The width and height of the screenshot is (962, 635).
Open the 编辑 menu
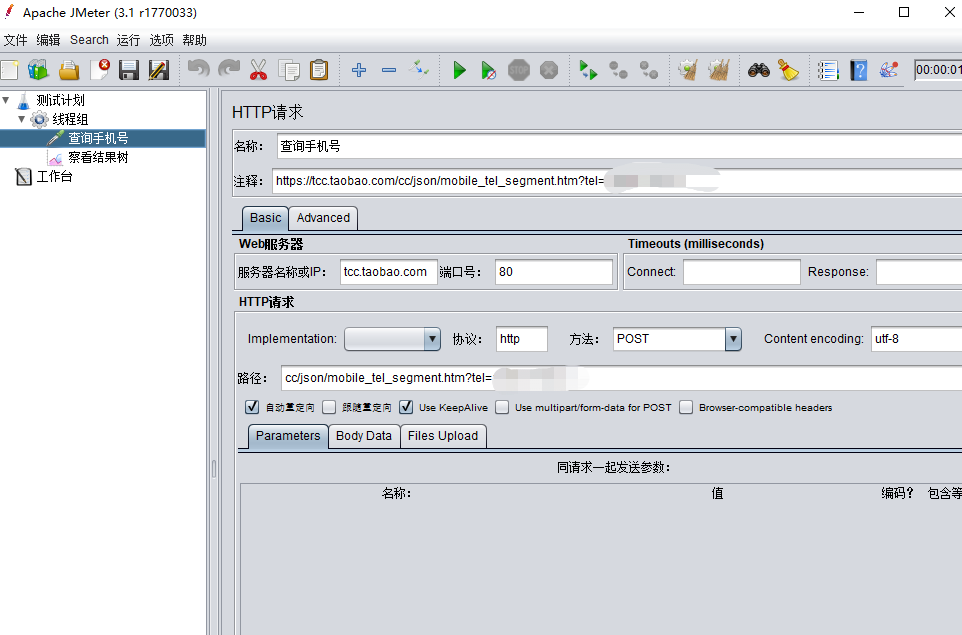tap(48, 40)
